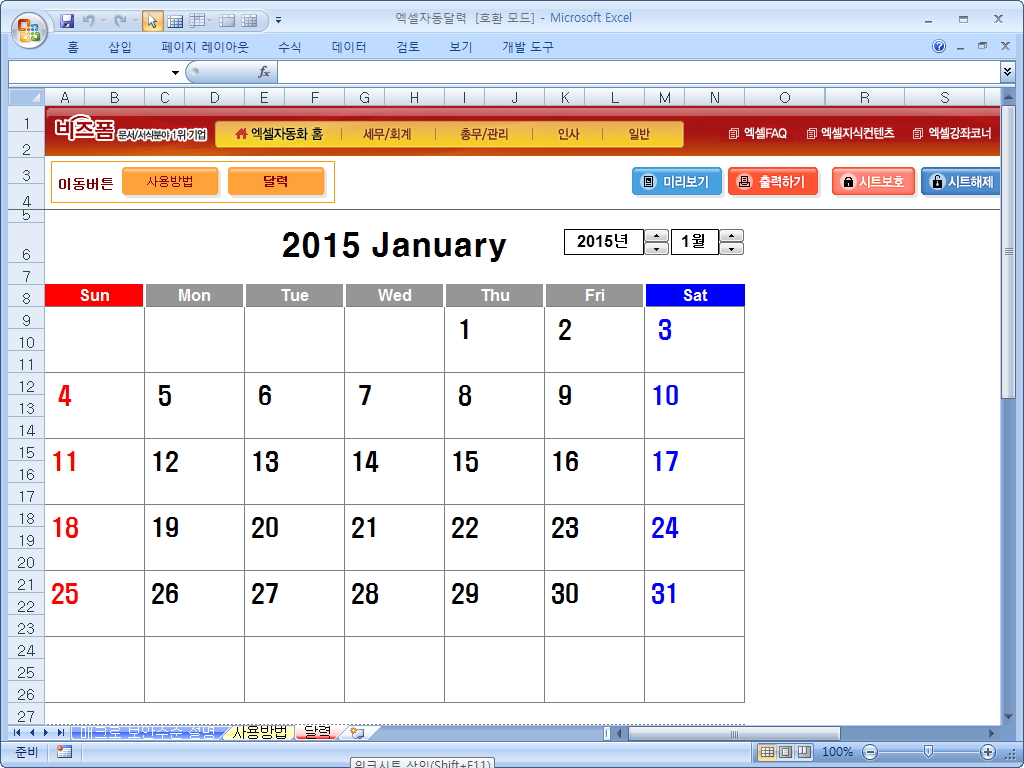Click the insert function fx icon
This screenshot has height=768, width=1024.
click(264, 72)
